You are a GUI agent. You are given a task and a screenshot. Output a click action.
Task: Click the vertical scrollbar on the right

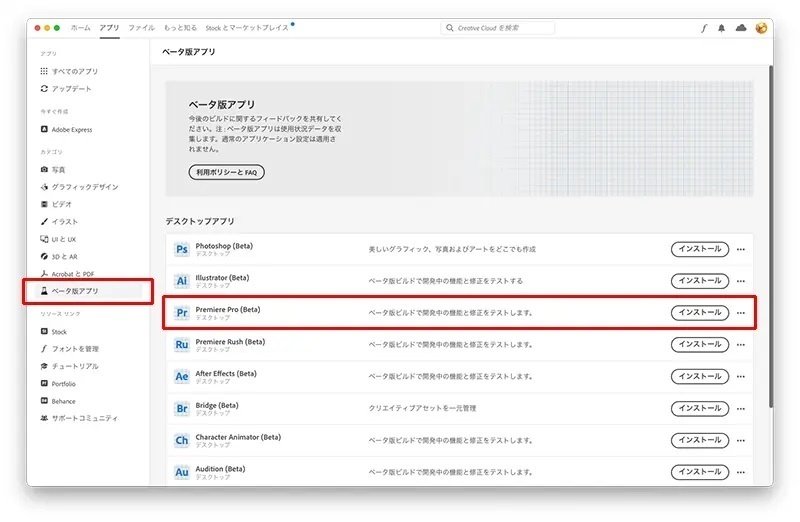tap(771, 236)
